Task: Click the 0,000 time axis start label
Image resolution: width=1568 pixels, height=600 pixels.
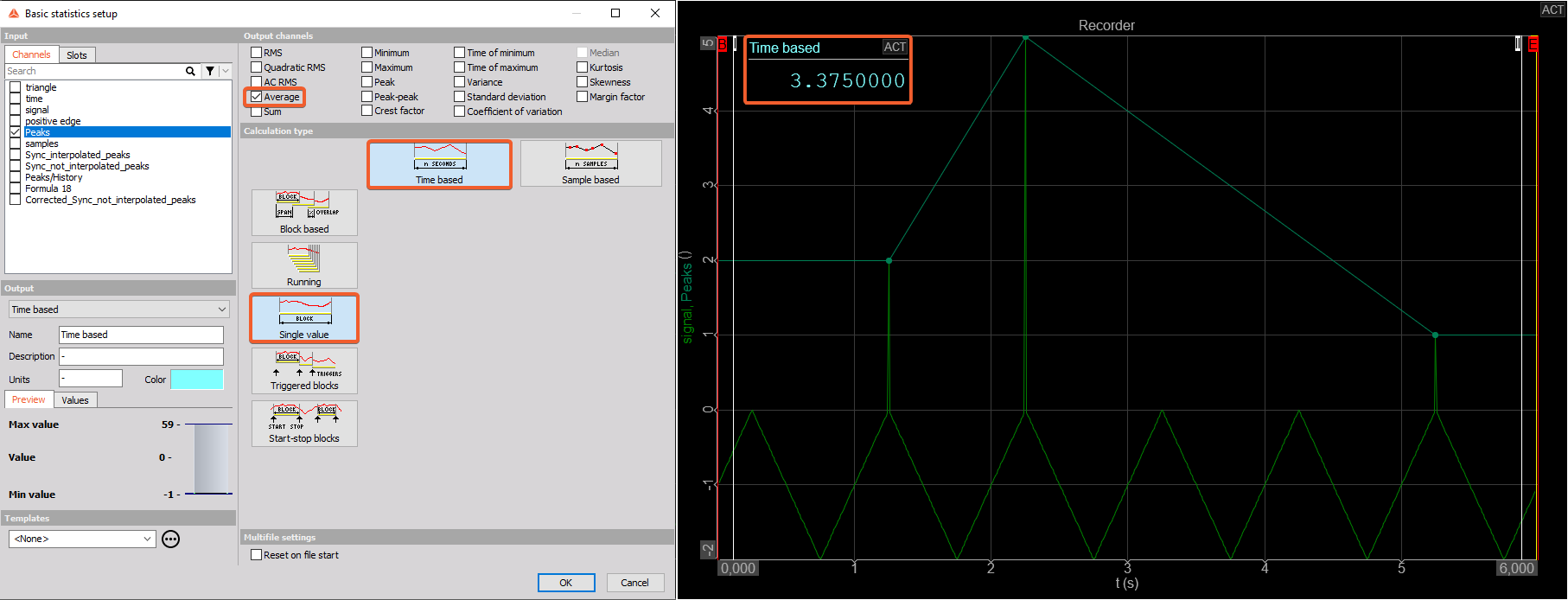Action: click(738, 568)
